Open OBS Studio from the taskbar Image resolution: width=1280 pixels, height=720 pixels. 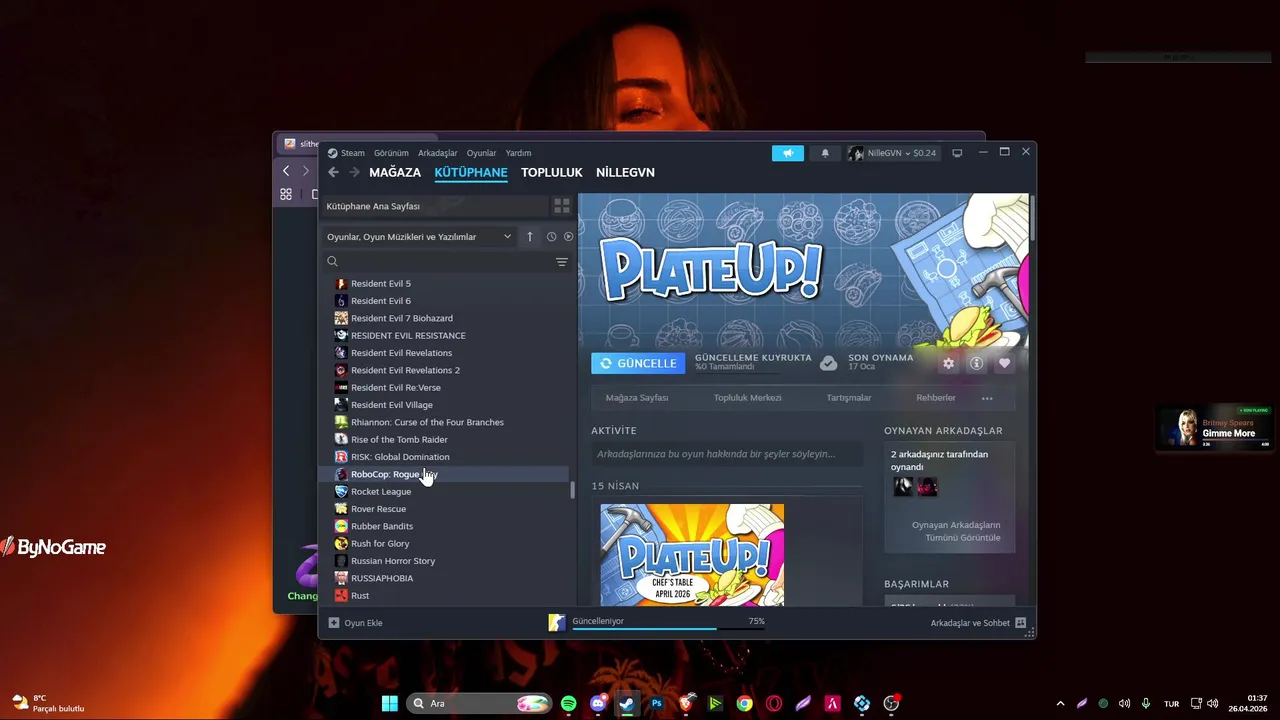[x=891, y=703]
